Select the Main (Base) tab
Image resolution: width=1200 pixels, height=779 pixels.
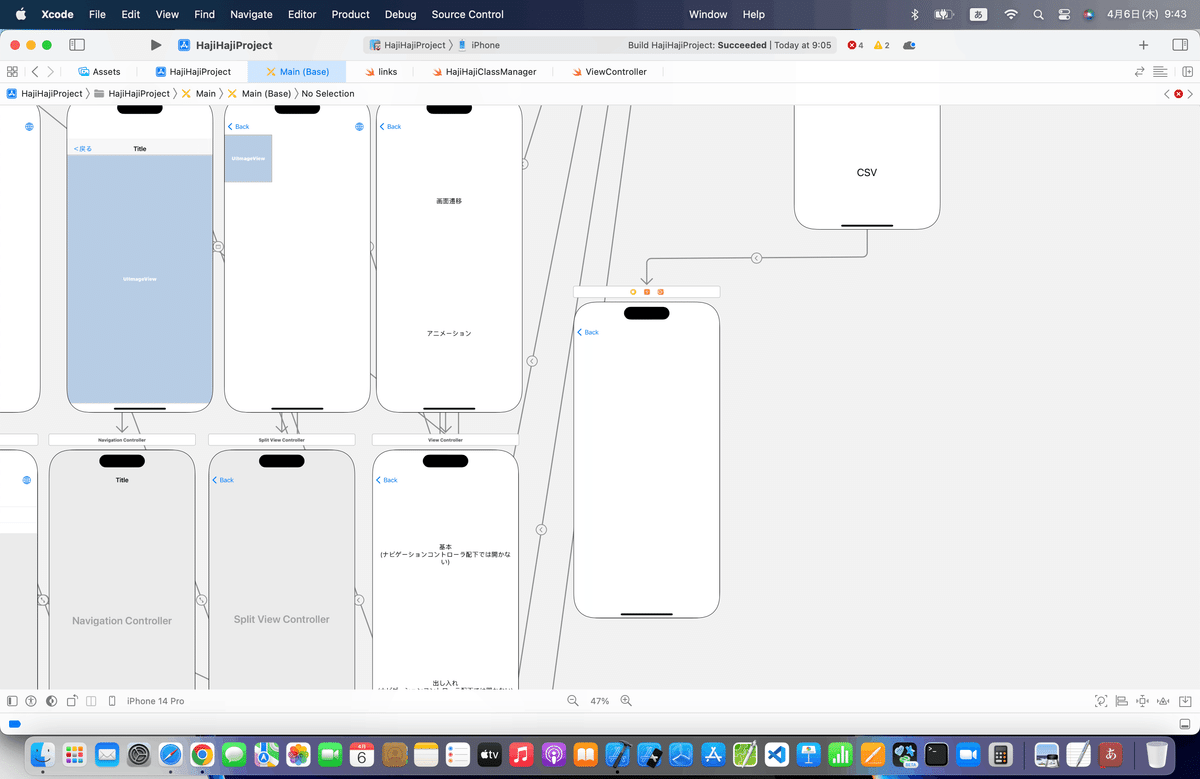coord(297,72)
